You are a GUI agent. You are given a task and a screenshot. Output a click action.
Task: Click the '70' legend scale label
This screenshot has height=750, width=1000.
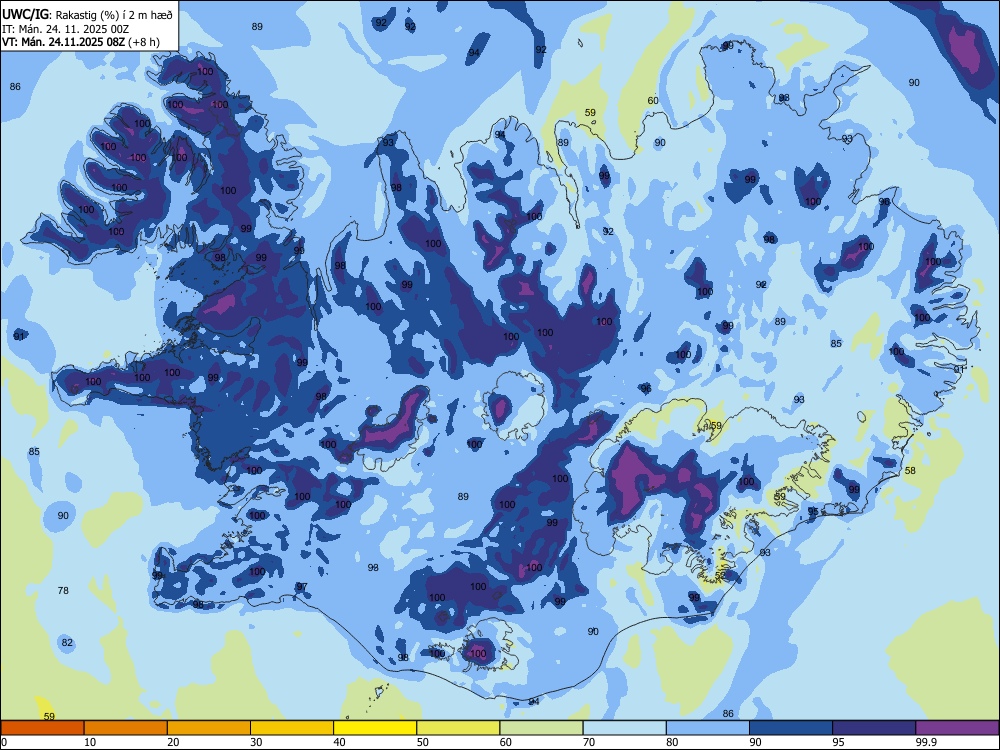[589, 742]
